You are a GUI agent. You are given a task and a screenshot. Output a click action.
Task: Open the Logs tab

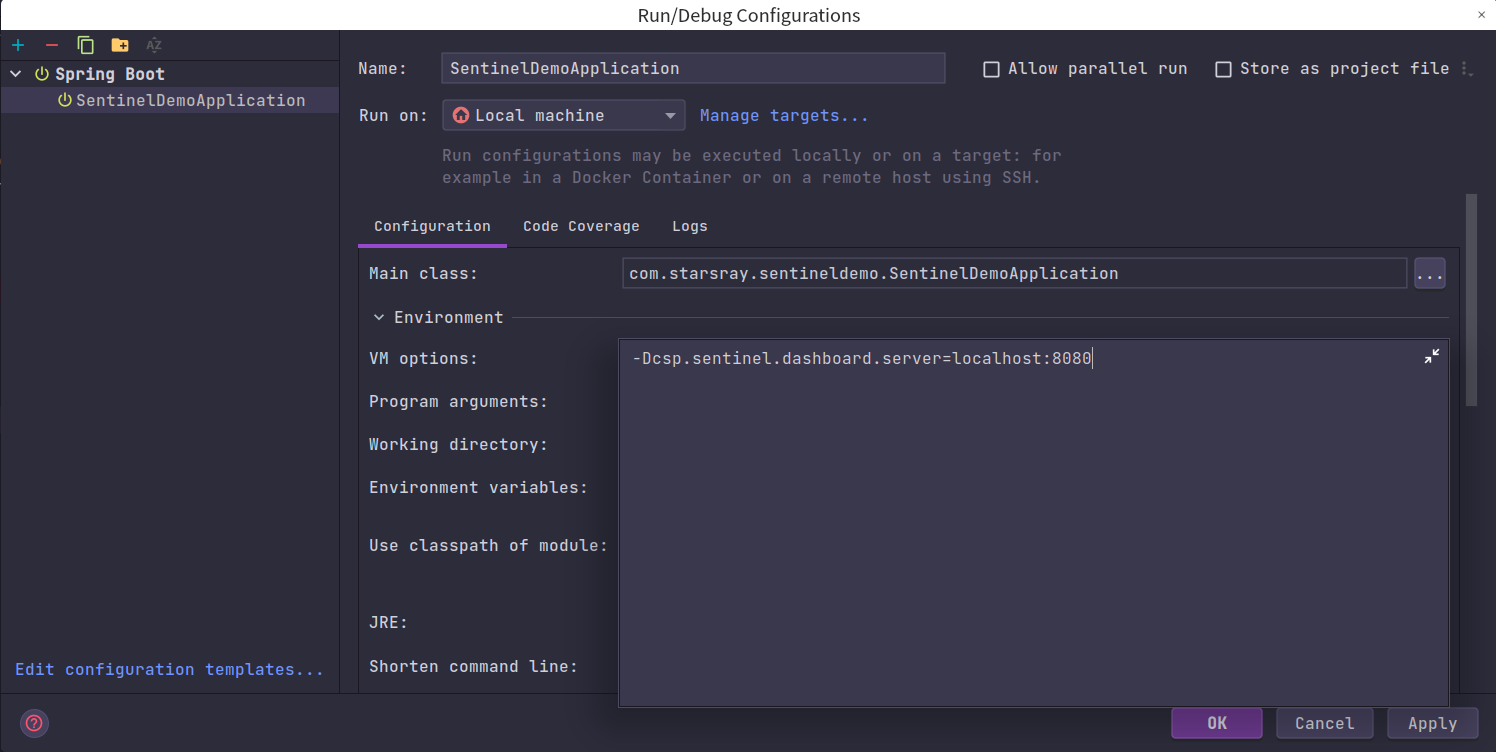689,226
